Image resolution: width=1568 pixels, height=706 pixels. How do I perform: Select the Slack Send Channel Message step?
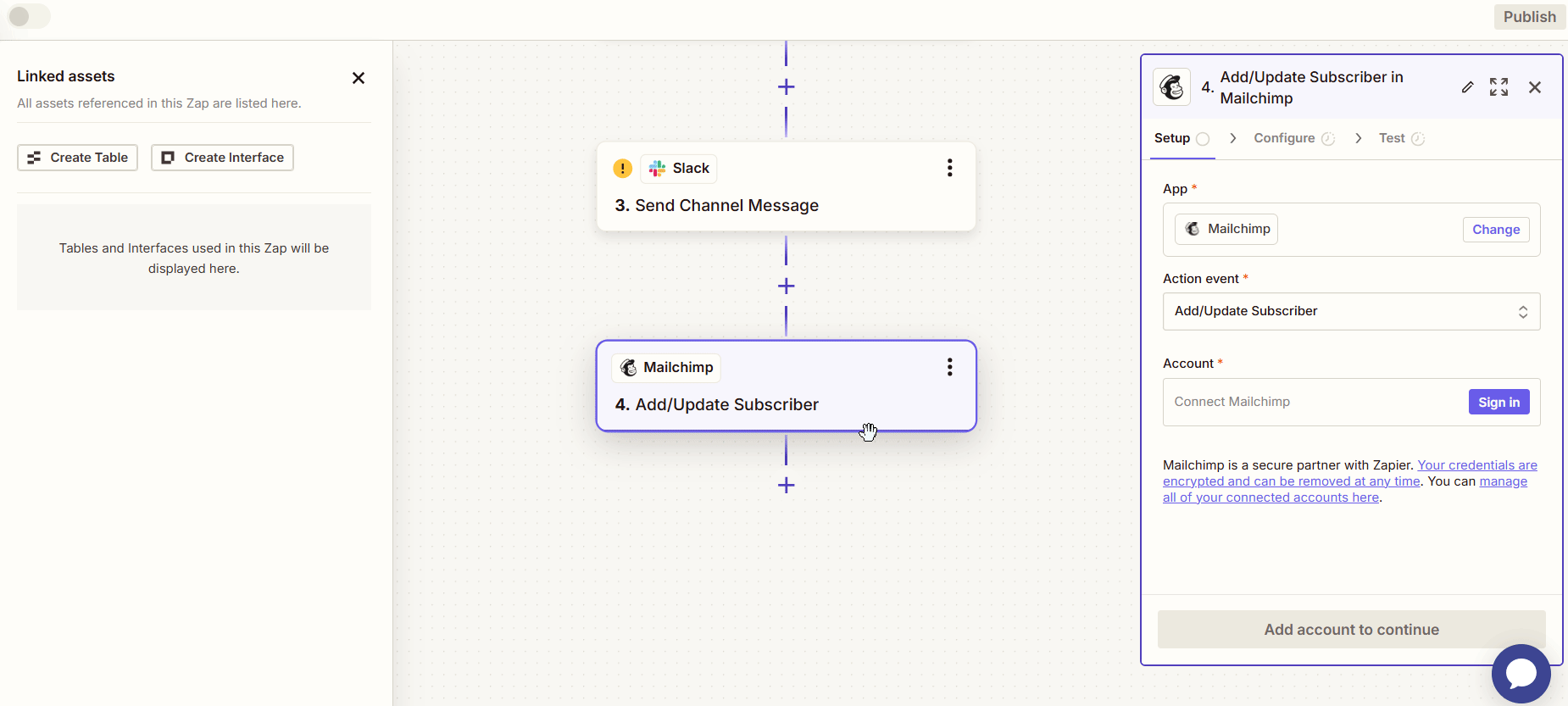[785, 206]
